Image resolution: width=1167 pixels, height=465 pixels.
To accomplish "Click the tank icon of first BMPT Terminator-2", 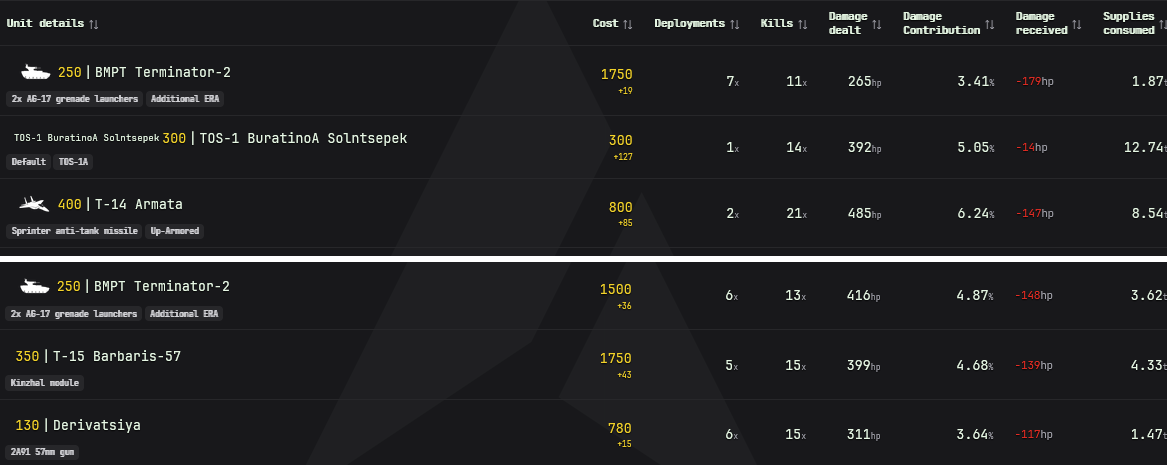I will 35,72.
